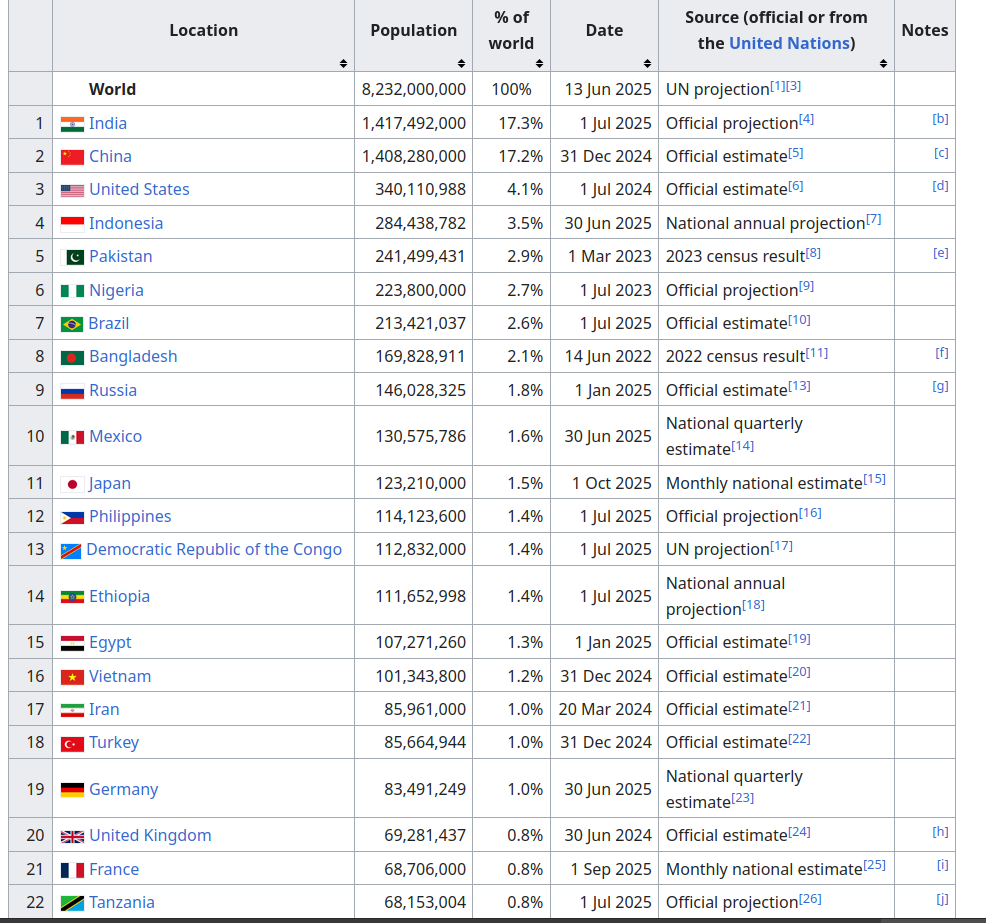Image resolution: width=986 pixels, height=923 pixels.
Task: Click the Nigeria flag icon
Action: (72, 291)
